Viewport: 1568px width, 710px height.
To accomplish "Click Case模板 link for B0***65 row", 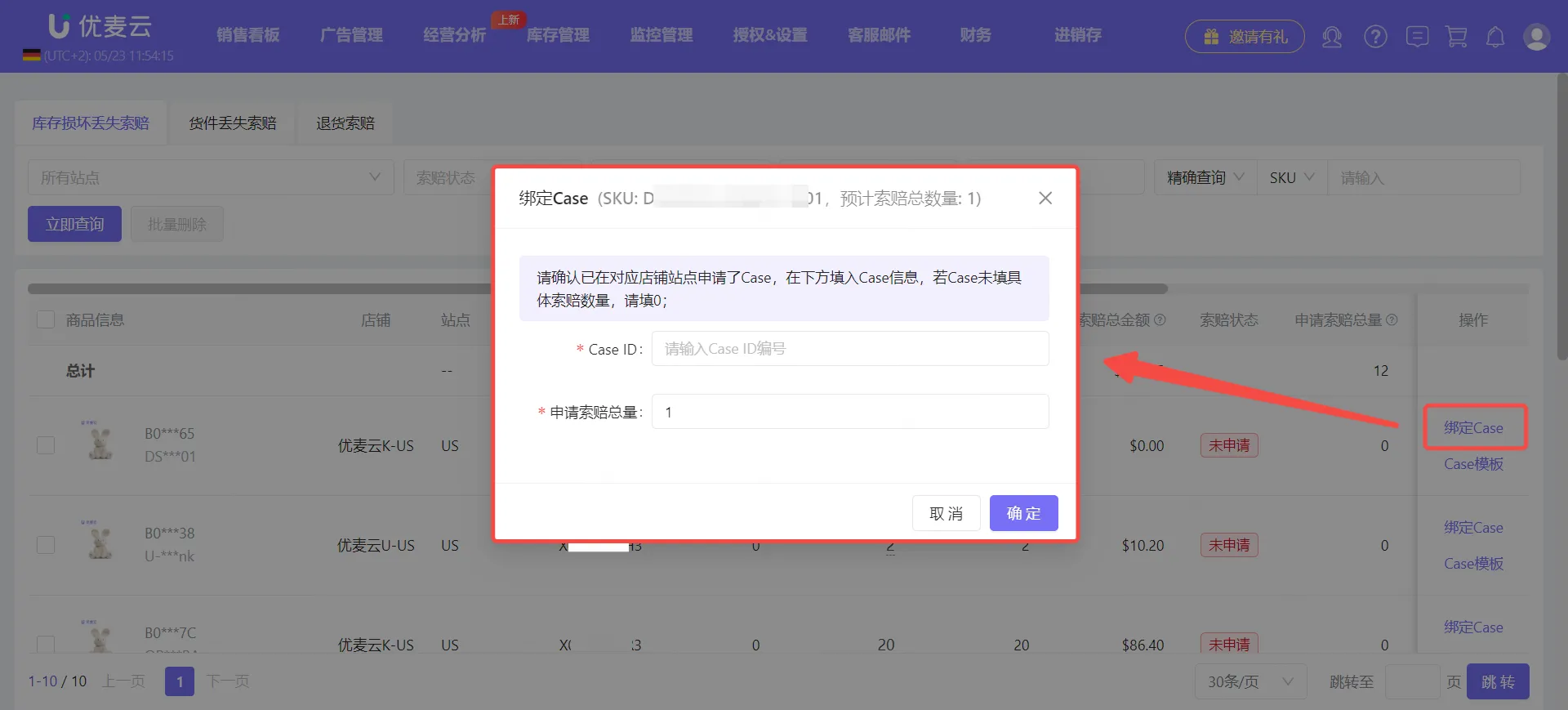I will click(1473, 464).
